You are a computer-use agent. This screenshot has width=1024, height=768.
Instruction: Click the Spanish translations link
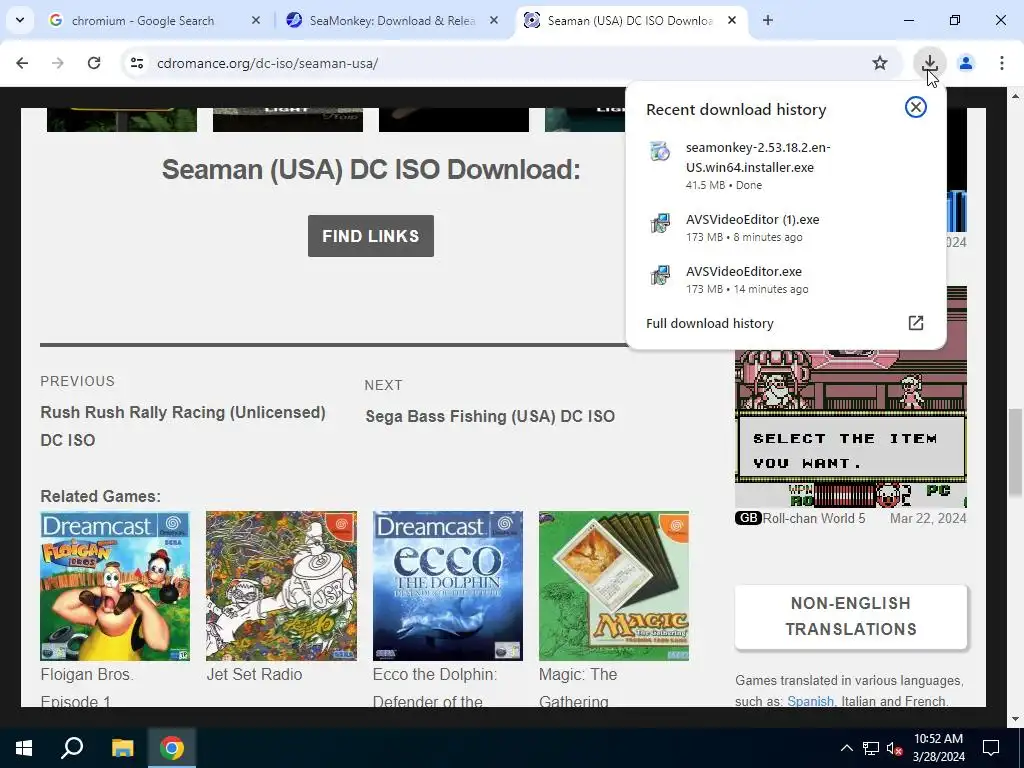pyautogui.click(x=810, y=701)
